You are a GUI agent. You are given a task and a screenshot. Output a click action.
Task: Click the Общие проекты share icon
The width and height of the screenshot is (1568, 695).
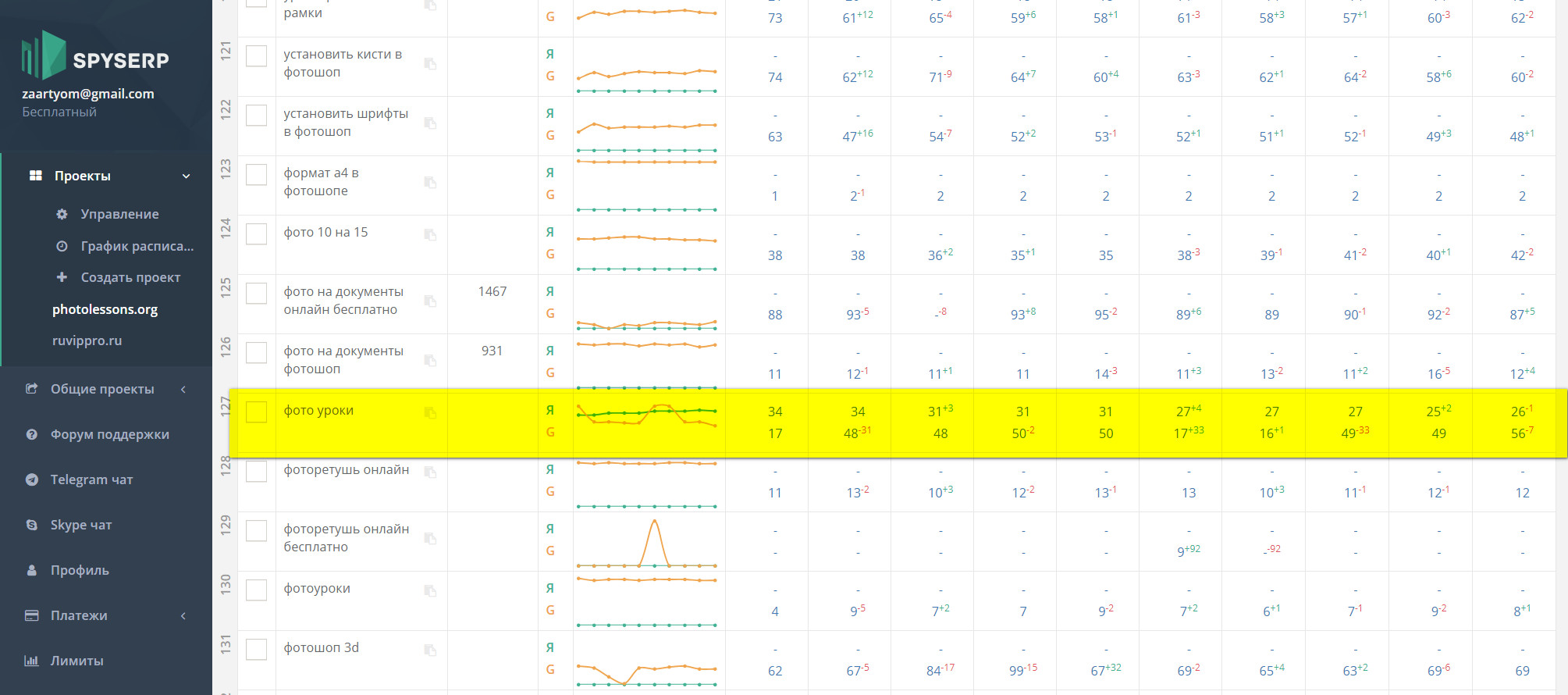[31, 389]
